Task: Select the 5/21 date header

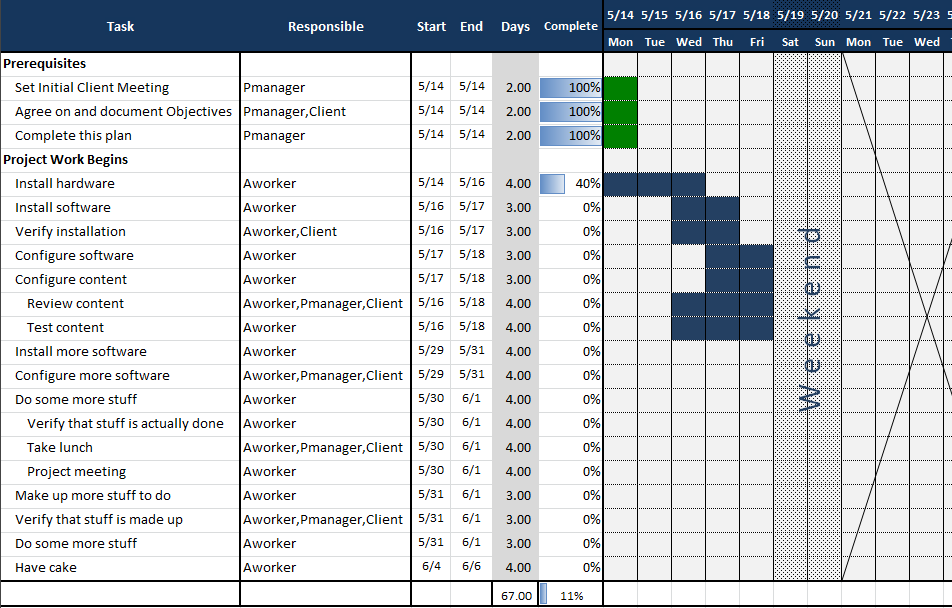Action: 858,15
